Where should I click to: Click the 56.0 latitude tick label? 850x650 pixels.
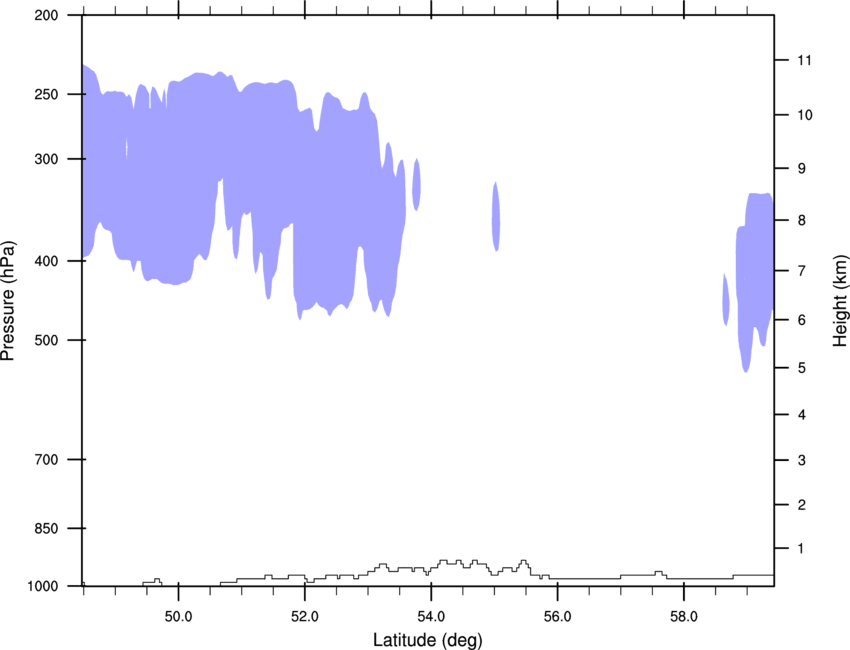click(557, 617)
